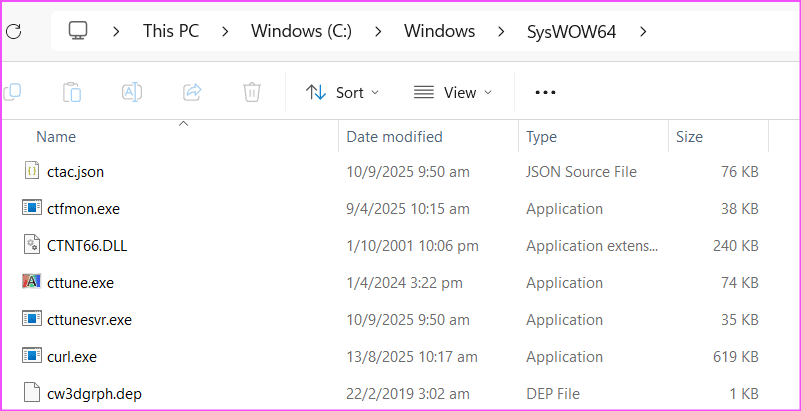Click the 240 KB size cell
This screenshot has width=801, height=411.
click(x=736, y=246)
